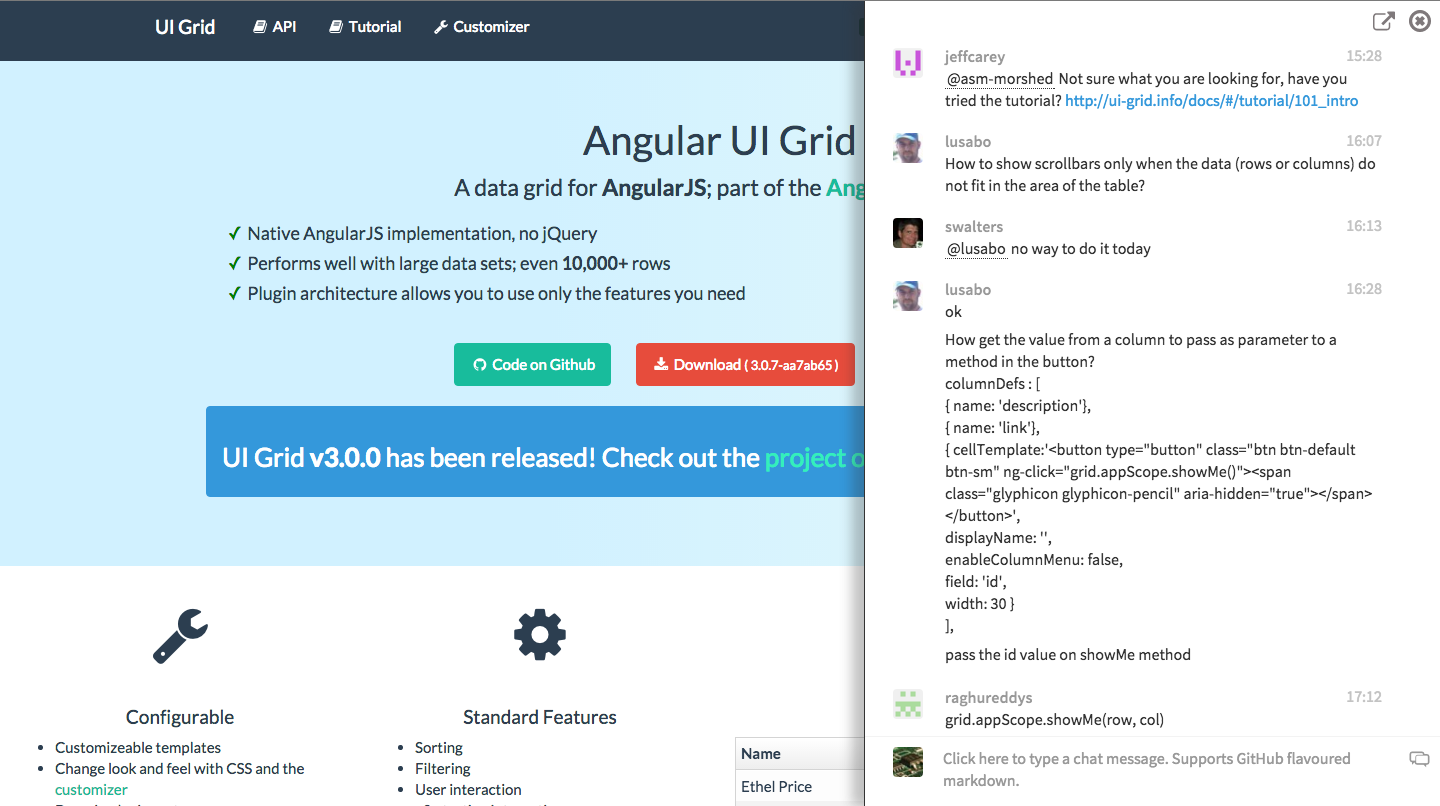Toggle compose mode icon beside chat input
This screenshot has height=806, width=1440.
coord(1419,759)
